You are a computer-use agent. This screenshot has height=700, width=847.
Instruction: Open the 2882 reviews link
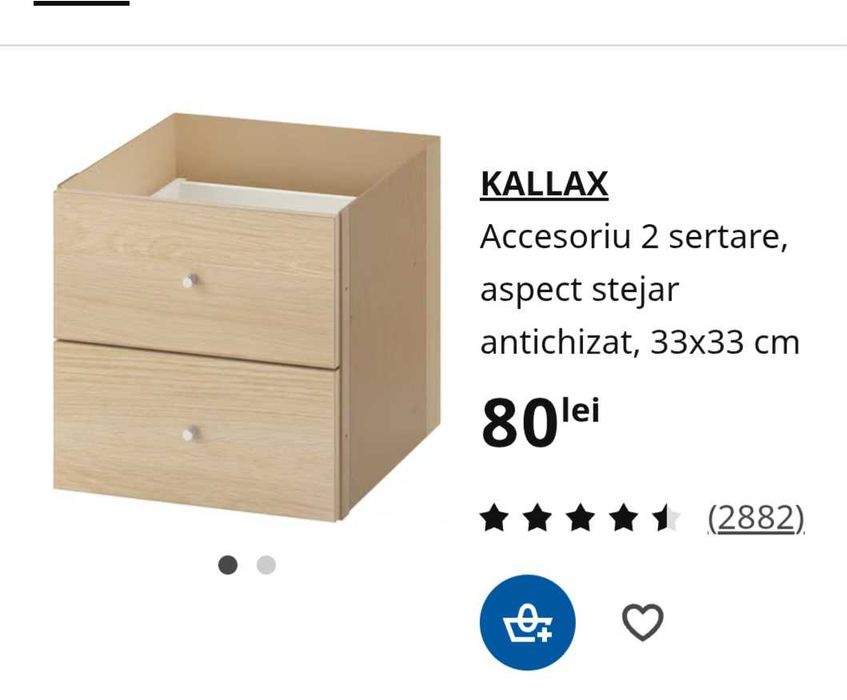tap(756, 518)
